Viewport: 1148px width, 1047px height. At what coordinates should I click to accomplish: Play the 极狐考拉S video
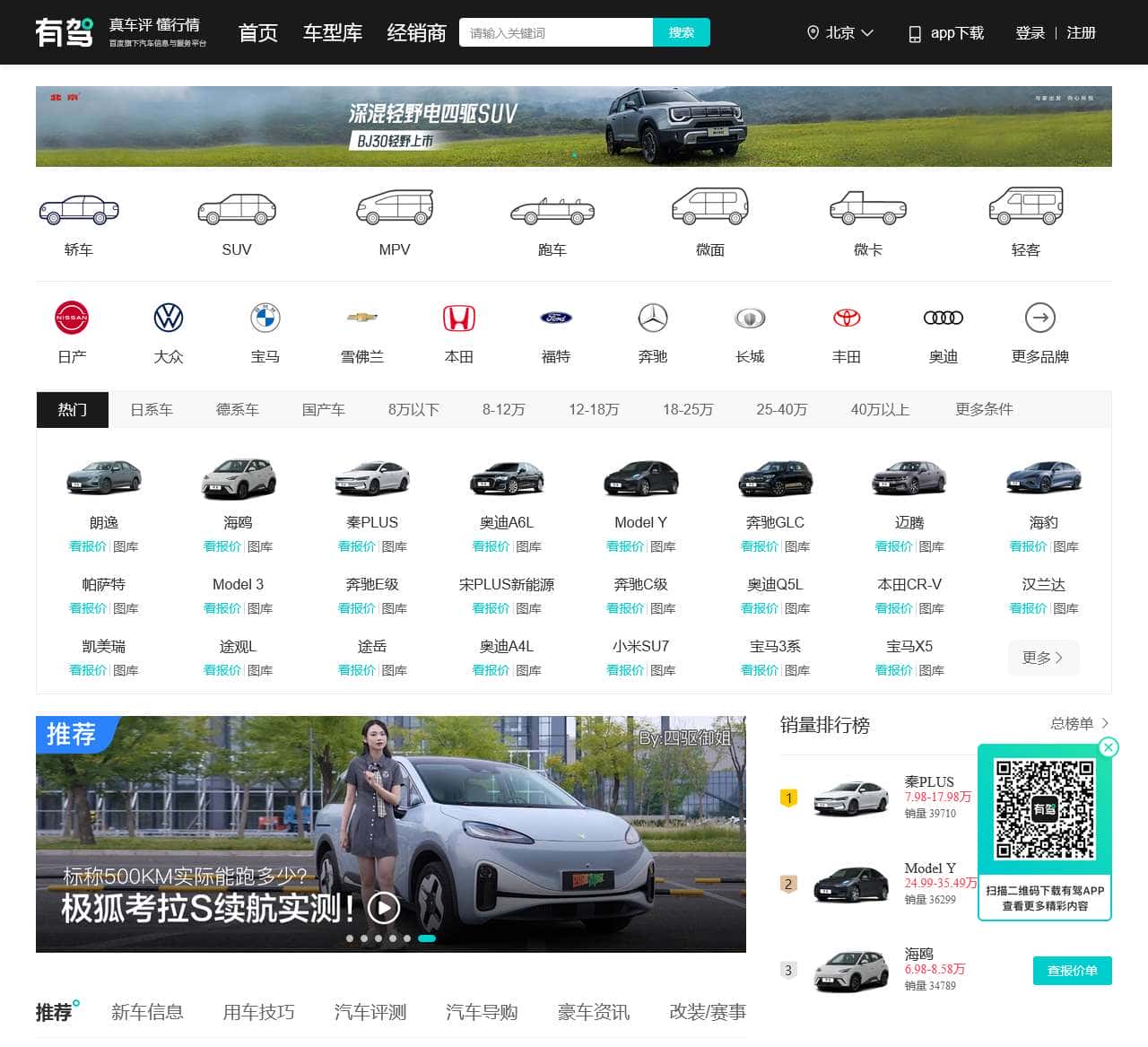tap(384, 908)
